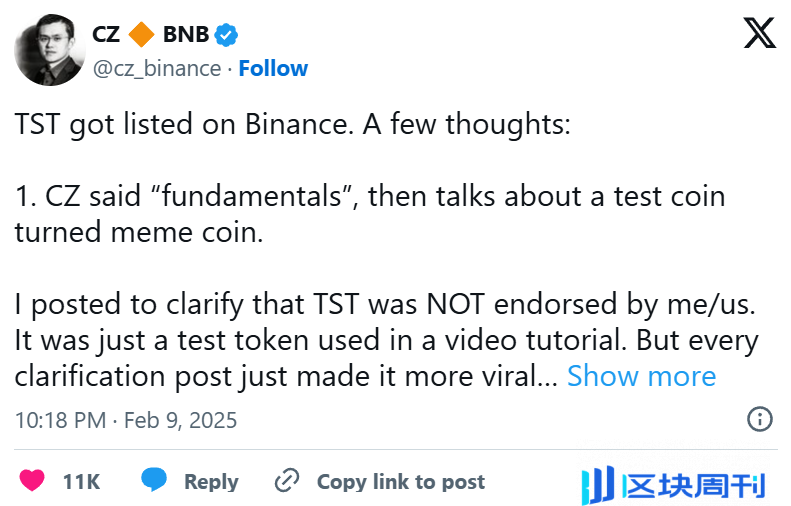The height and width of the screenshot is (506, 791).
Task: Open the Twitter info circle icon
Action: (760, 419)
